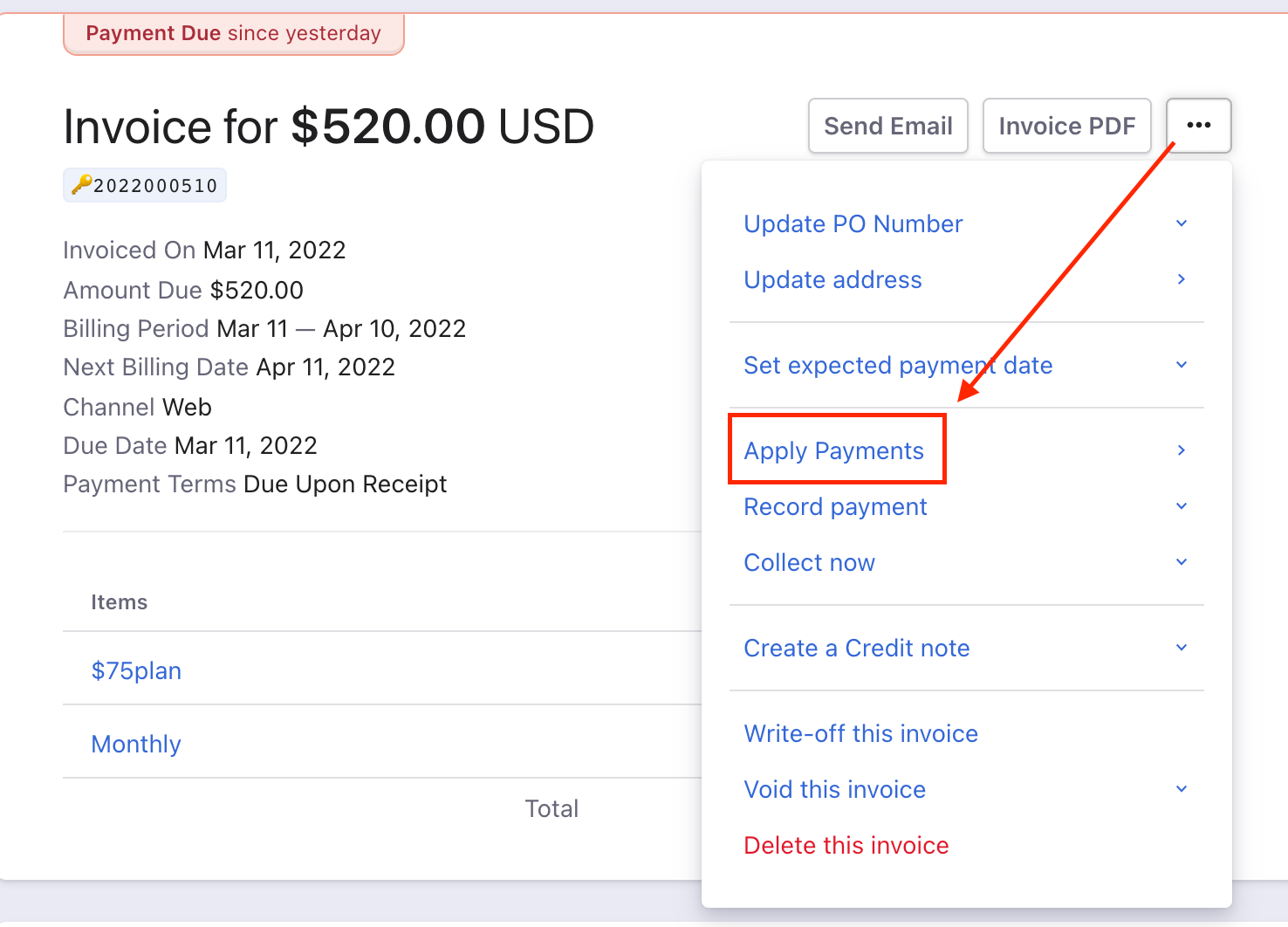Expand the Void this invoice dropdown

coord(1181,788)
